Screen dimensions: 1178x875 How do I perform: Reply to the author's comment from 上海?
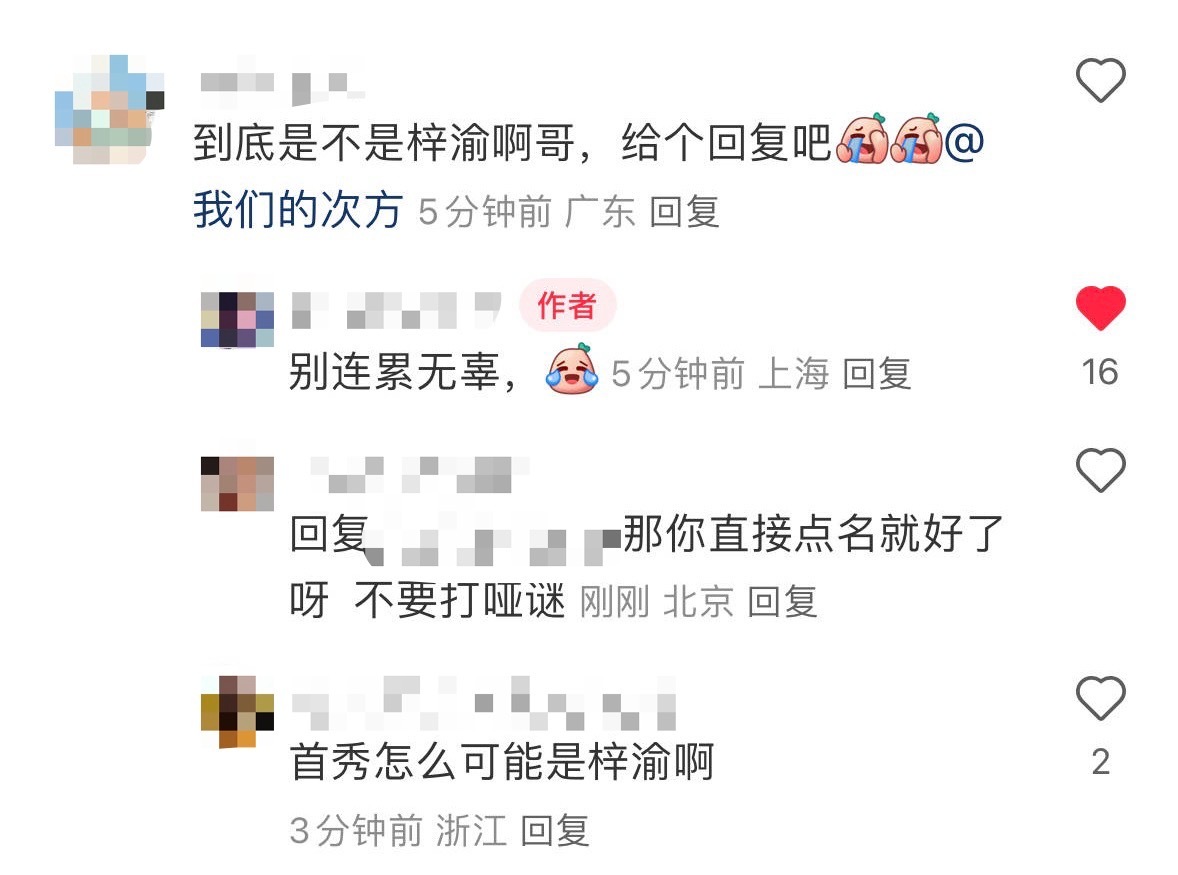877,373
